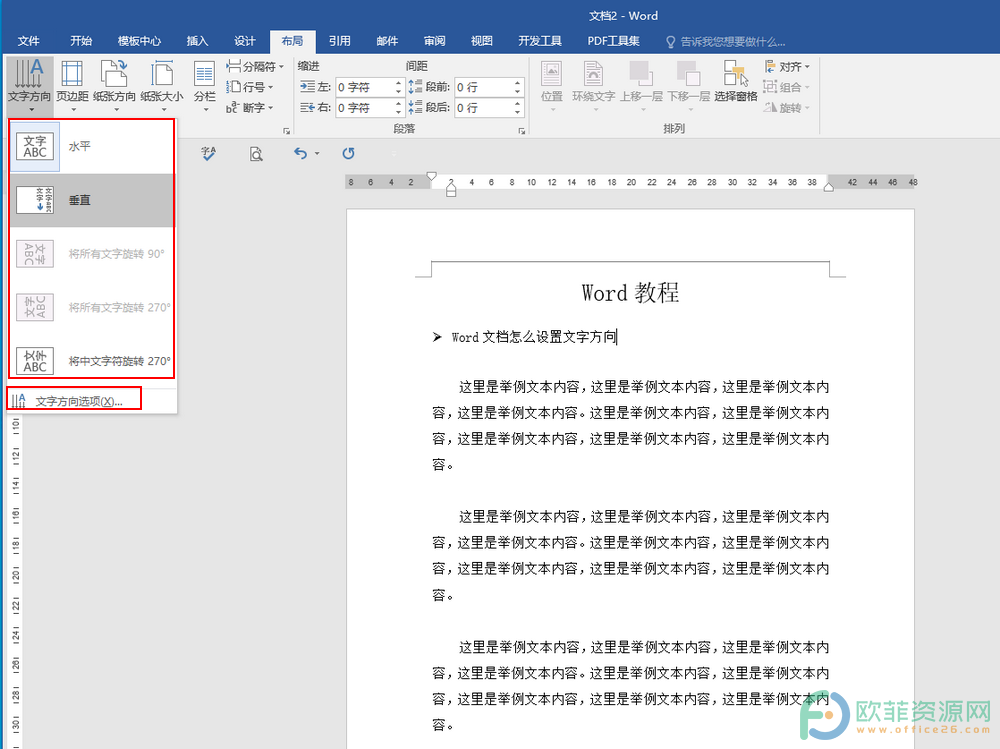Screen dimensions: 1000x749
Task: Open the Hyphenation (断字) dropdown
Action: point(250,107)
